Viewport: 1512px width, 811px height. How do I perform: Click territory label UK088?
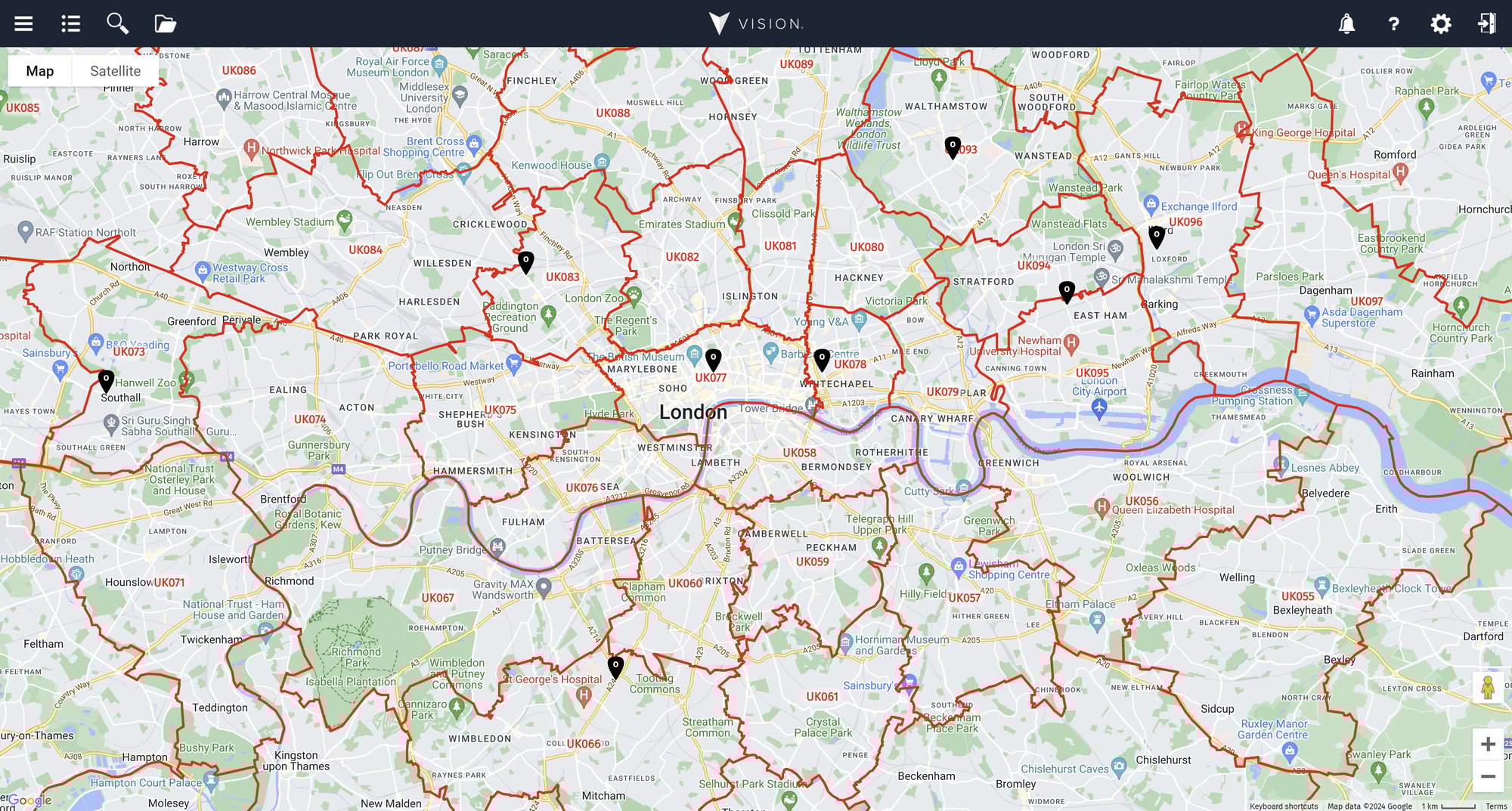[613, 113]
